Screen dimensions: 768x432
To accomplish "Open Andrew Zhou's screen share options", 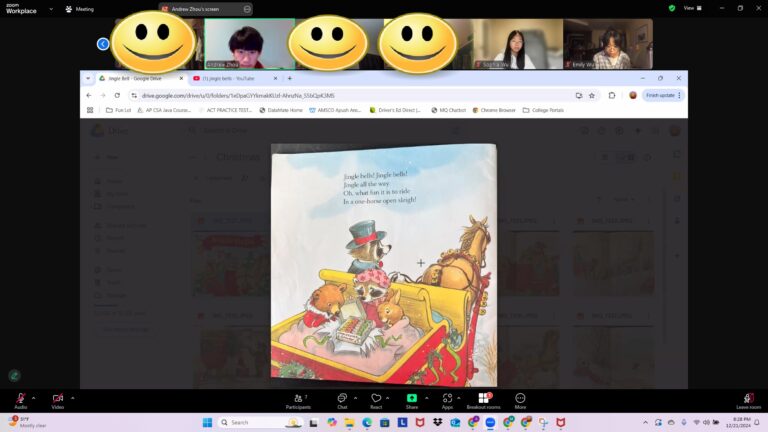I will tap(247, 9).
